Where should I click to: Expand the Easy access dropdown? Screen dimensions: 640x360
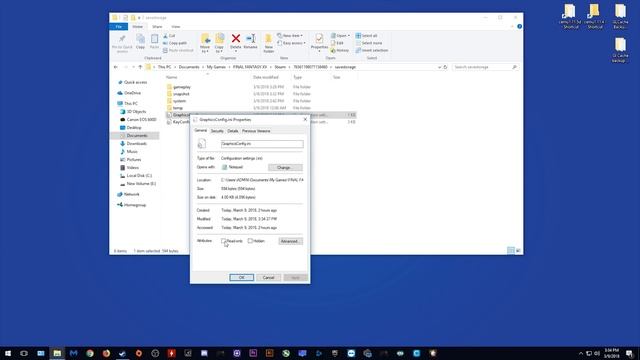(291, 43)
